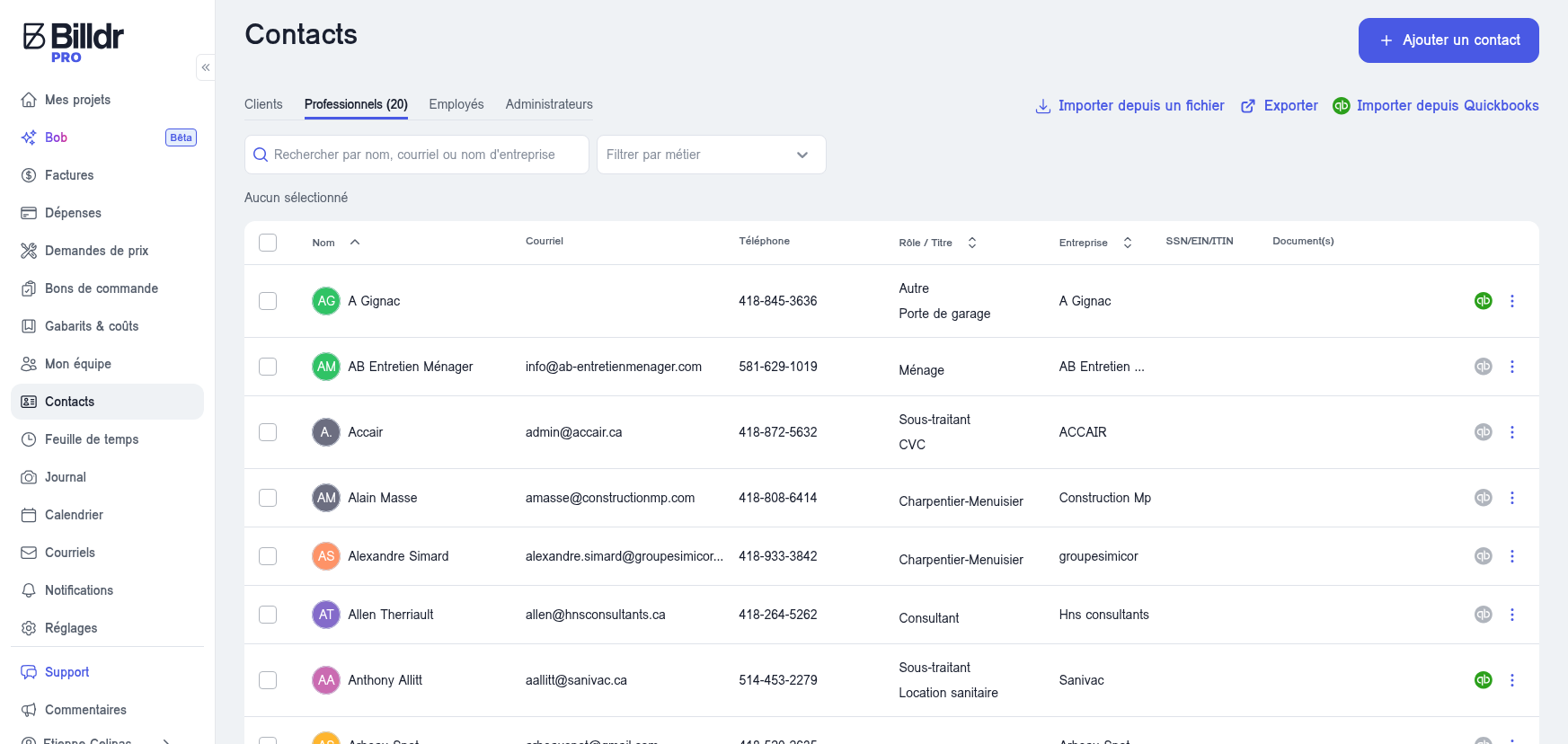
Task: Open Feuille de temps in sidebar
Action: click(107, 439)
